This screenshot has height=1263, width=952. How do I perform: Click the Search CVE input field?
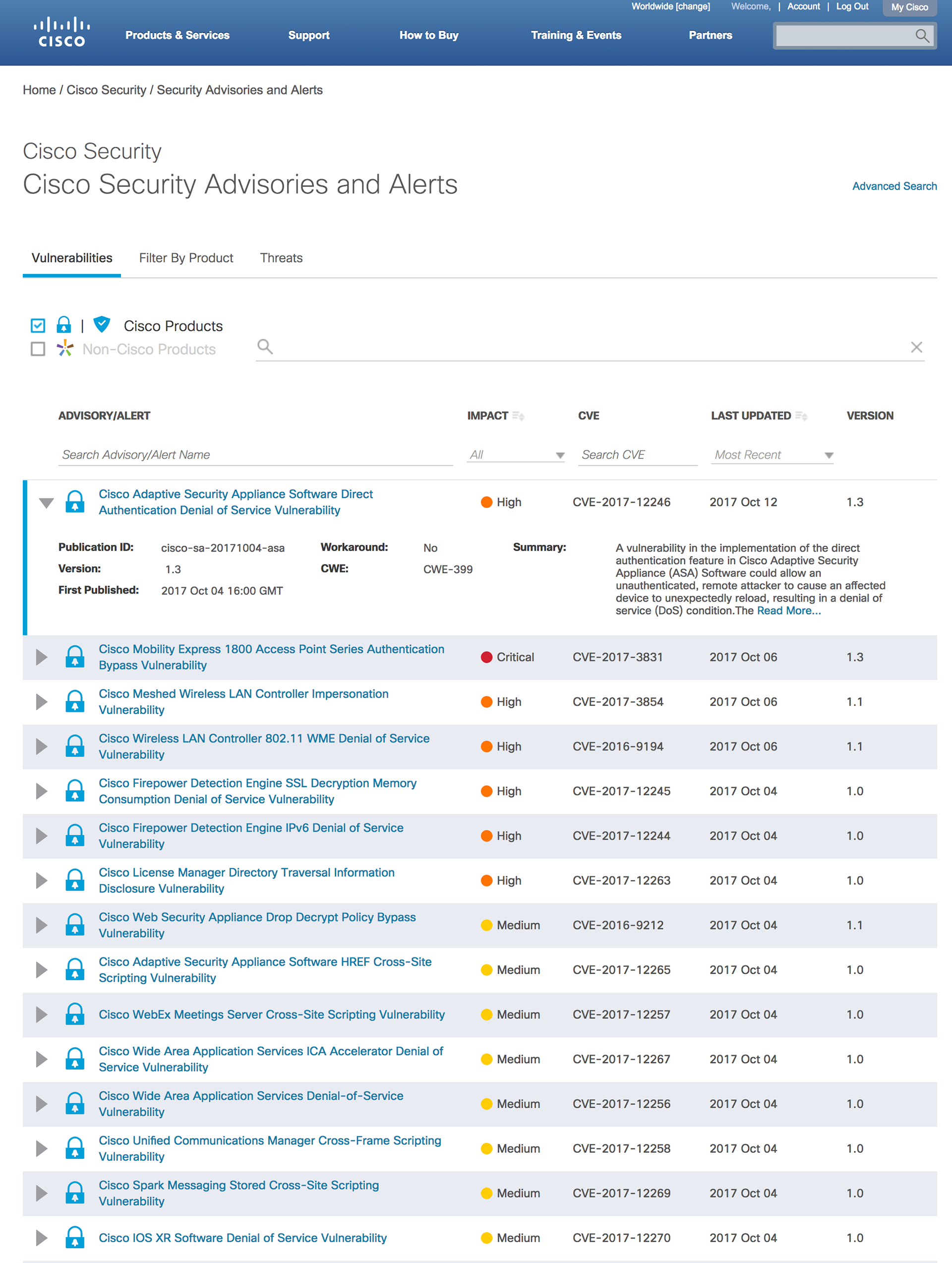(638, 455)
